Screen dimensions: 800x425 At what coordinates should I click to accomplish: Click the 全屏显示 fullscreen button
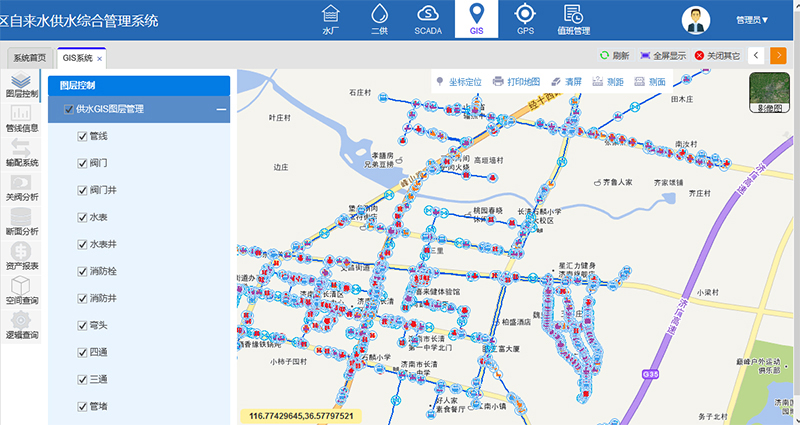[x=663, y=56]
